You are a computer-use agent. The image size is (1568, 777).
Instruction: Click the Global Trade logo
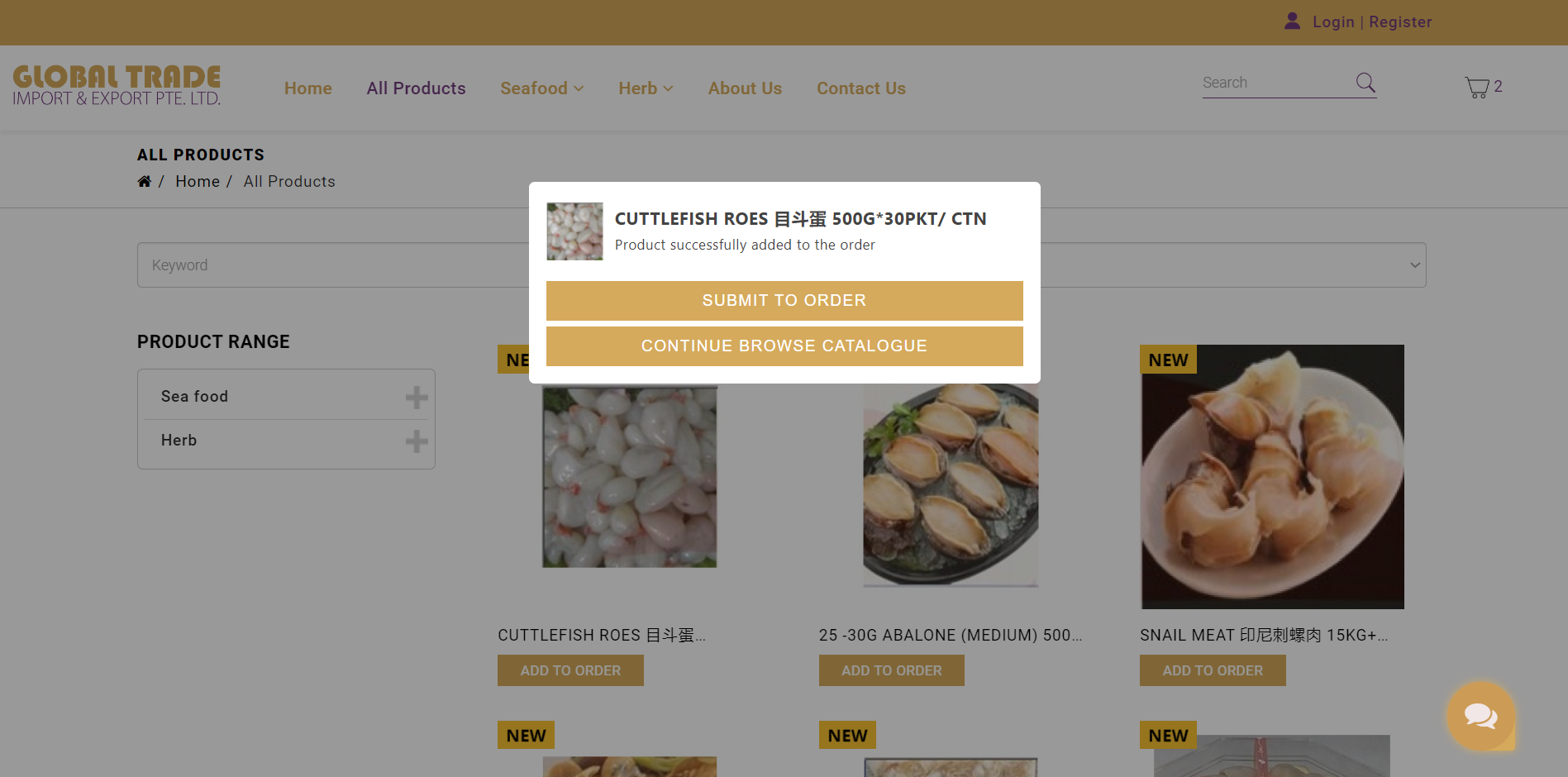click(x=117, y=86)
